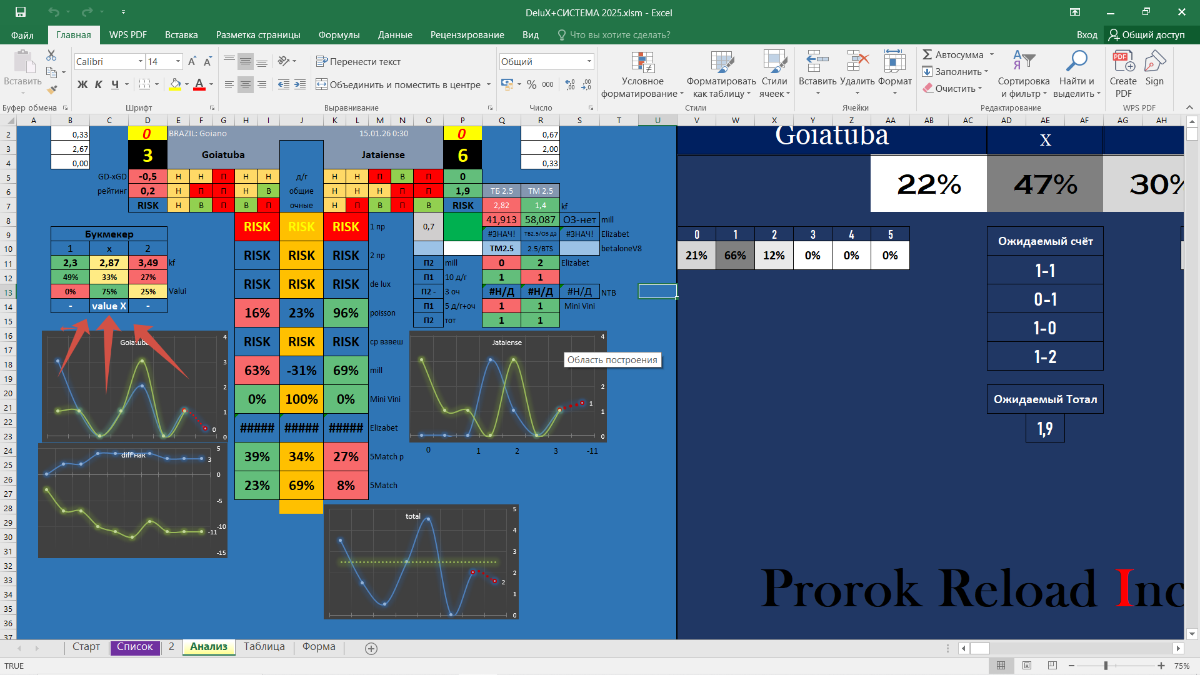Add a new sheet with plus icon
This screenshot has height=675, width=1200.
tap(371, 648)
